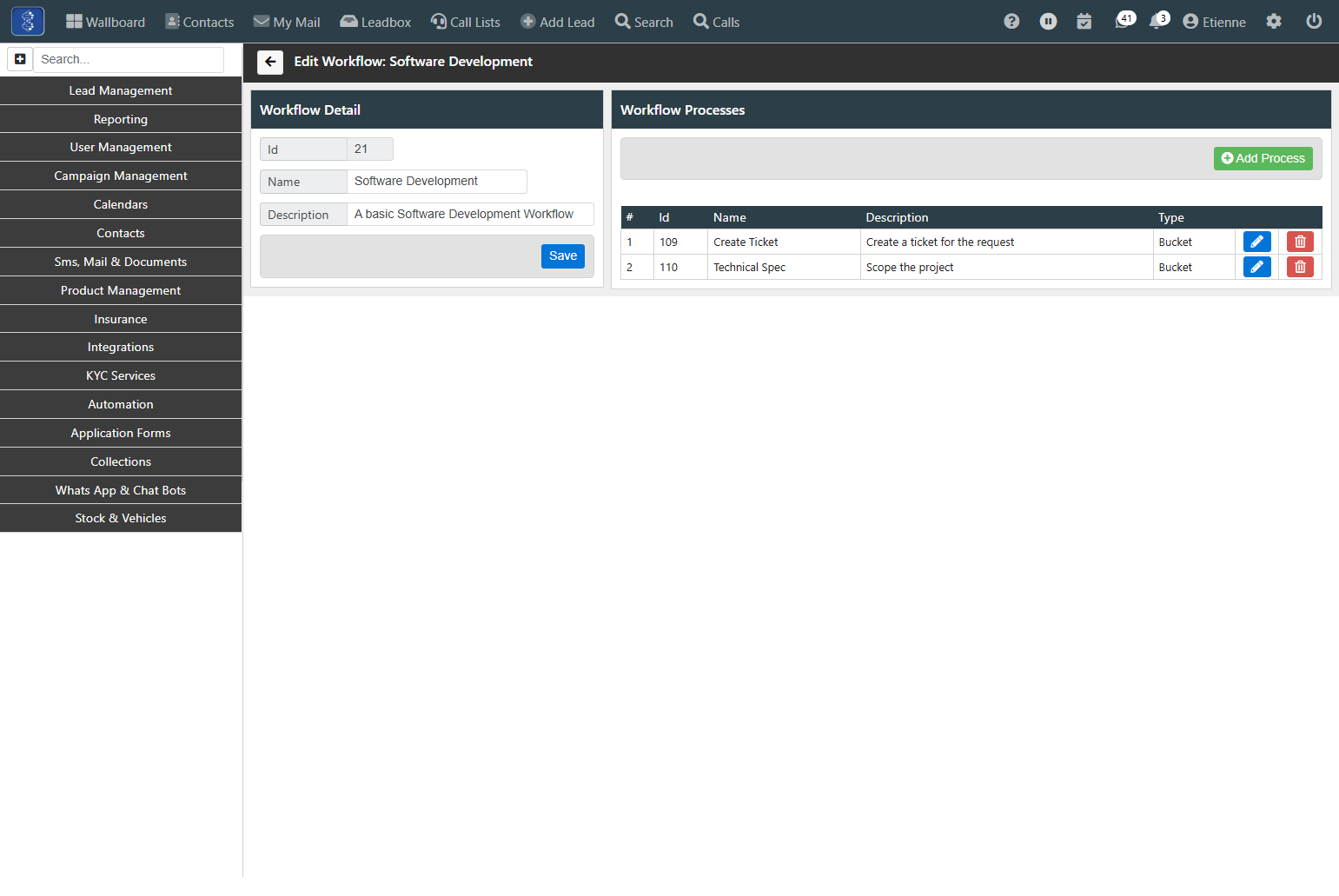This screenshot has height=896, width=1339.
Task: Expand the KYC Services sidebar section
Action: point(121,375)
